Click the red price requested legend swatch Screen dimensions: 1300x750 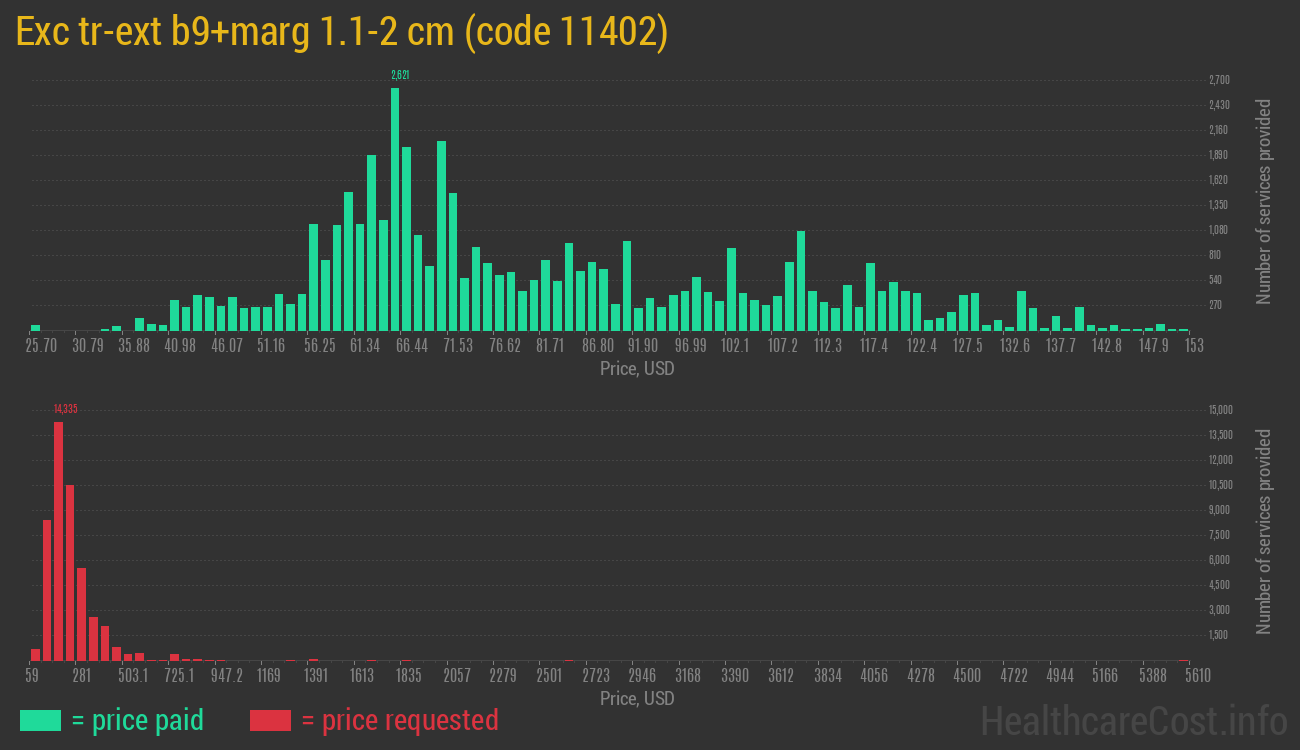point(270,720)
